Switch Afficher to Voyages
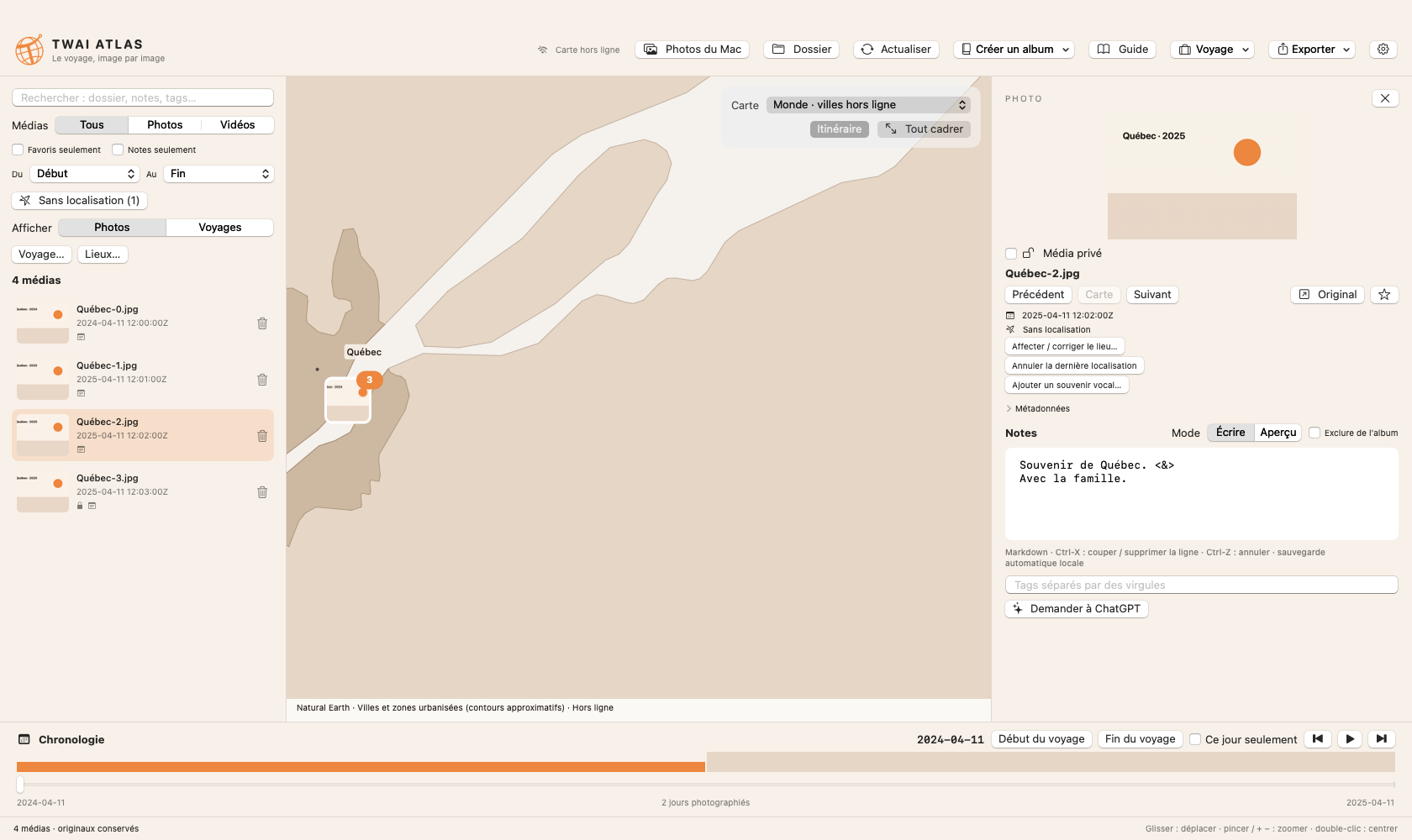The height and width of the screenshot is (840, 1412). click(x=220, y=228)
